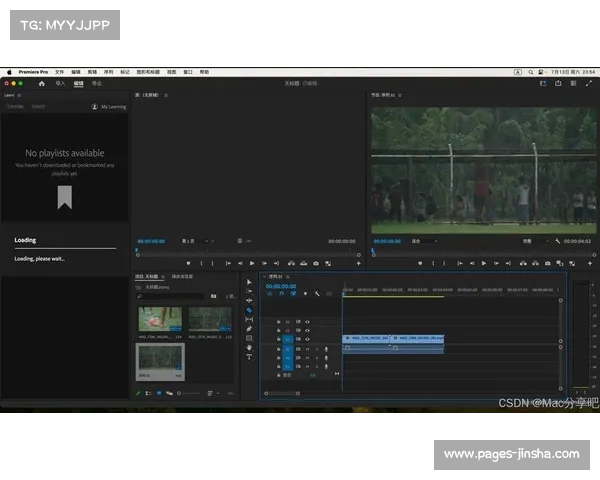The width and height of the screenshot is (600, 480).
Task: Adjust timeline horizontal zoom scroll bar
Action: (282, 393)
